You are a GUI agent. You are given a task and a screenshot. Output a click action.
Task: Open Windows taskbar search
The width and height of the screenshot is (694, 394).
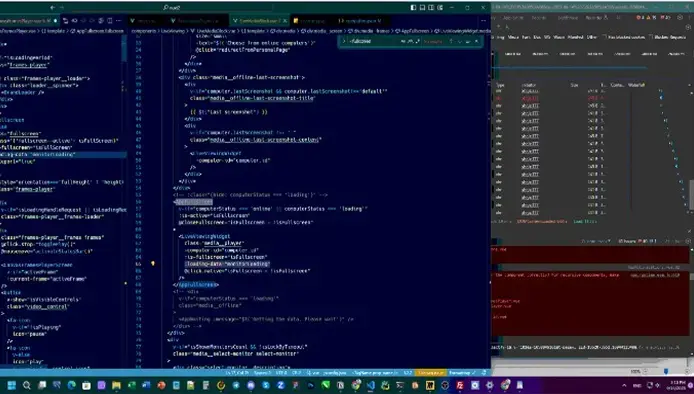27,385
